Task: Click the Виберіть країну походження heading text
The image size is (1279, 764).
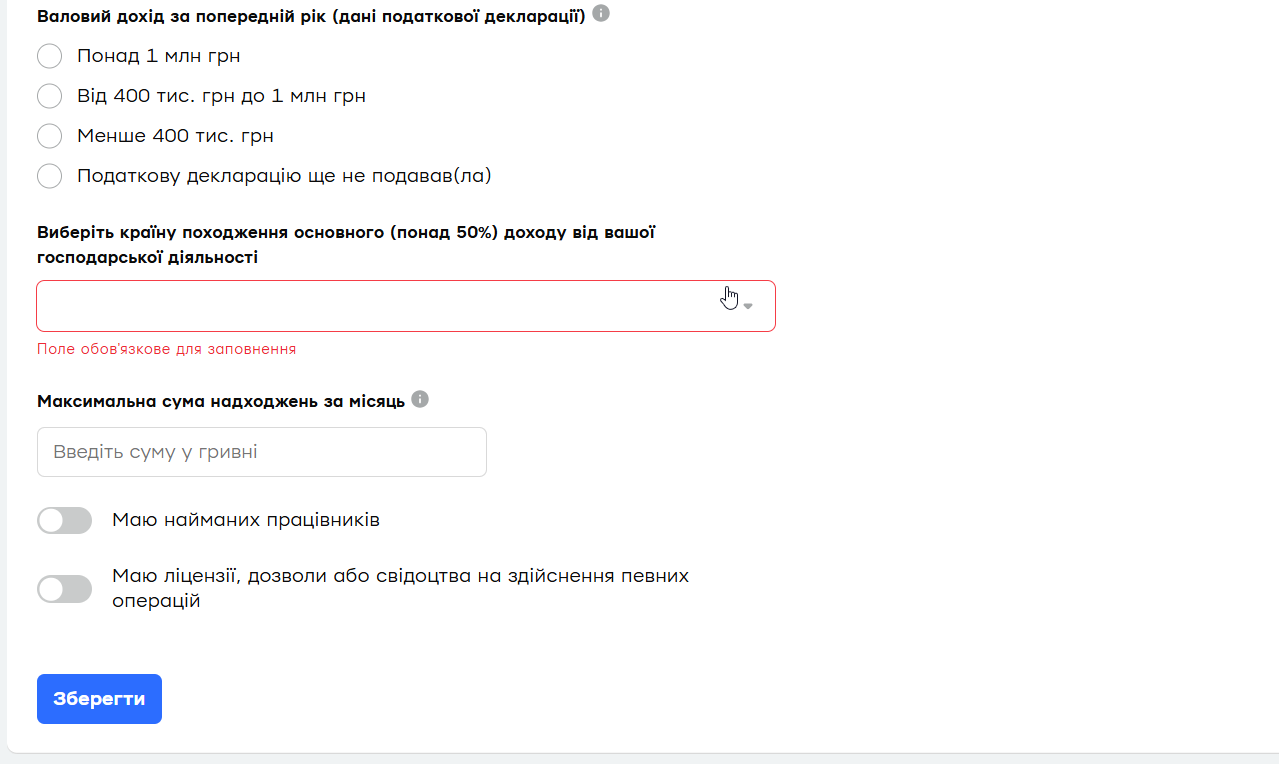Action: (x=345, y=233)
